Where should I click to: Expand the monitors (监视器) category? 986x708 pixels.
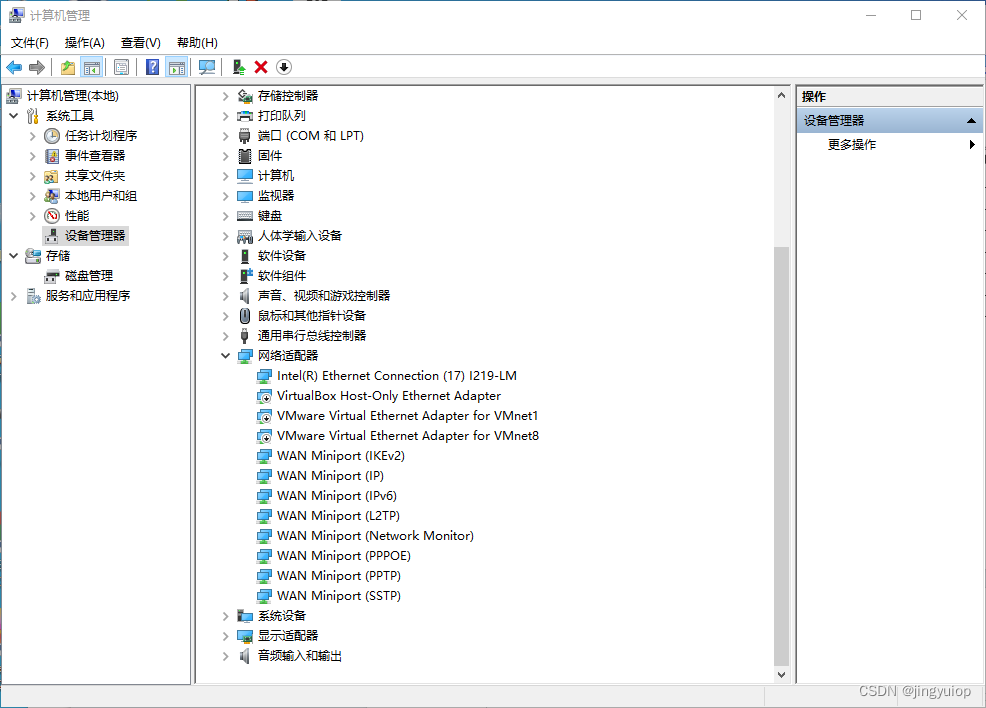click(225, 196)
